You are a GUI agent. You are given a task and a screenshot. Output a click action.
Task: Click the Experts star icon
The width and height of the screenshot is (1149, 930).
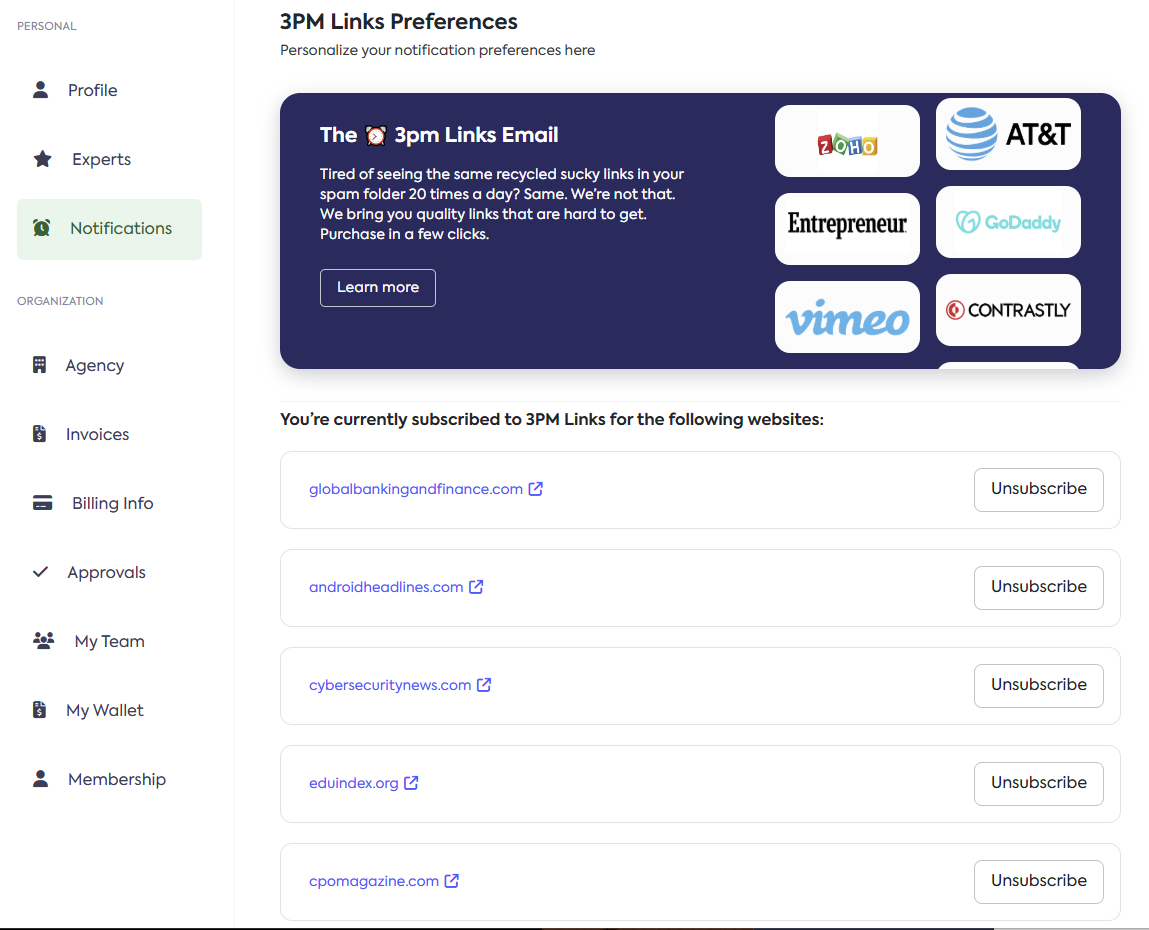coord(43,159)
